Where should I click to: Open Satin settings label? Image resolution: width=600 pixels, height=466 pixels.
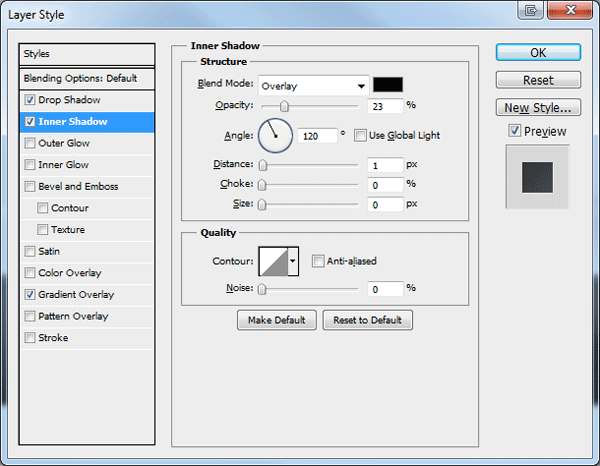49,251
